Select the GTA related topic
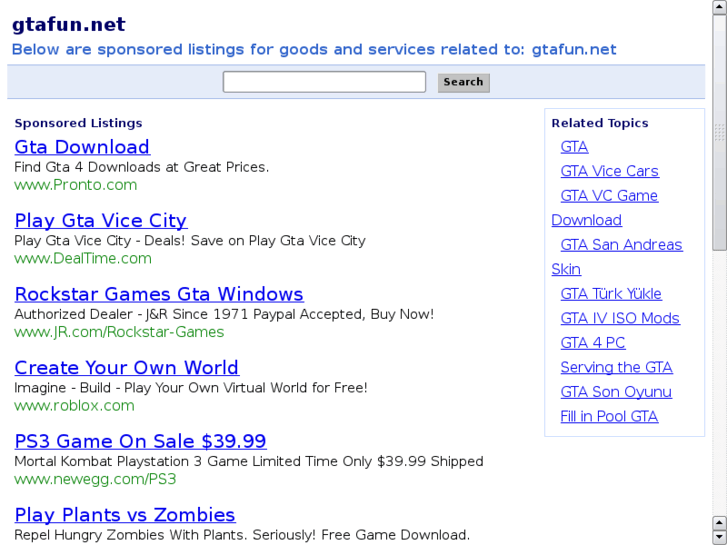 pos(574,147)
